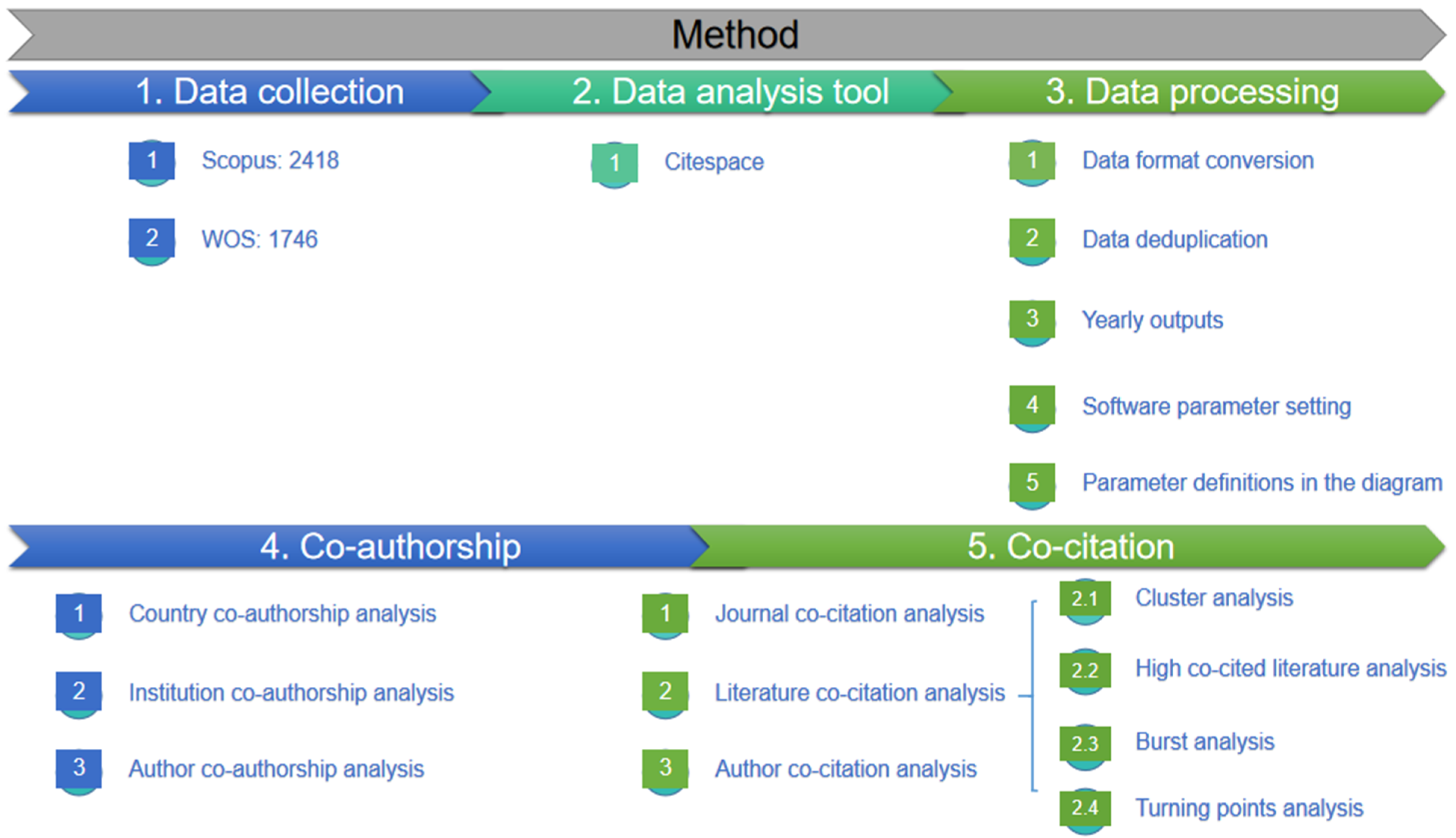The height and width of the screenshot is (838, 1456).
Task: Click the Data deduplication label
Action: [x=1175, y=239]
